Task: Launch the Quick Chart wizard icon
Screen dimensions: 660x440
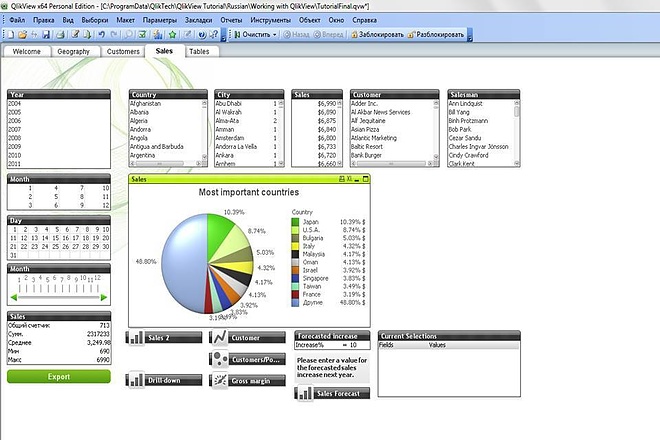Action: tap(158, 35)
